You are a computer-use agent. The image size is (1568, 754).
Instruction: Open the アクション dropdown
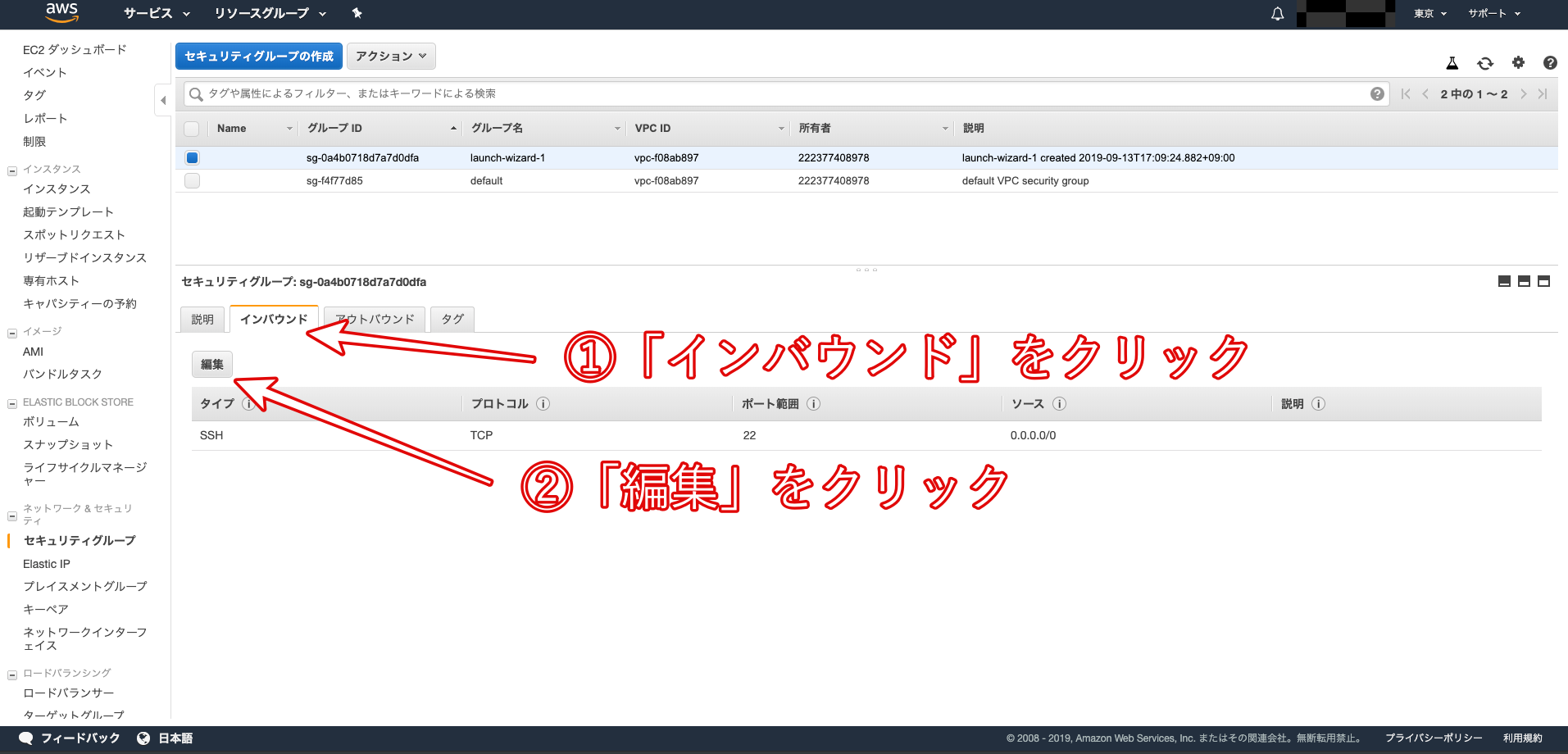[390, 57]
